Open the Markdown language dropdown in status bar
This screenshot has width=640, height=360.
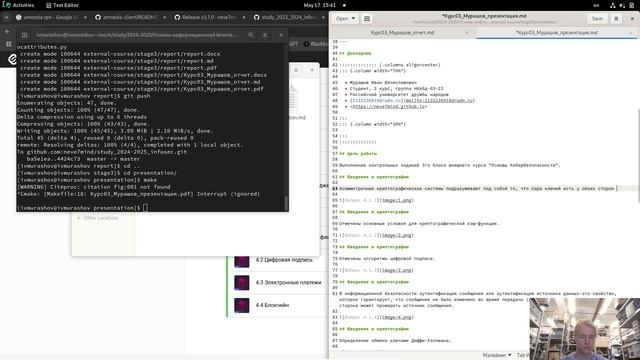[x=496, y=356]
